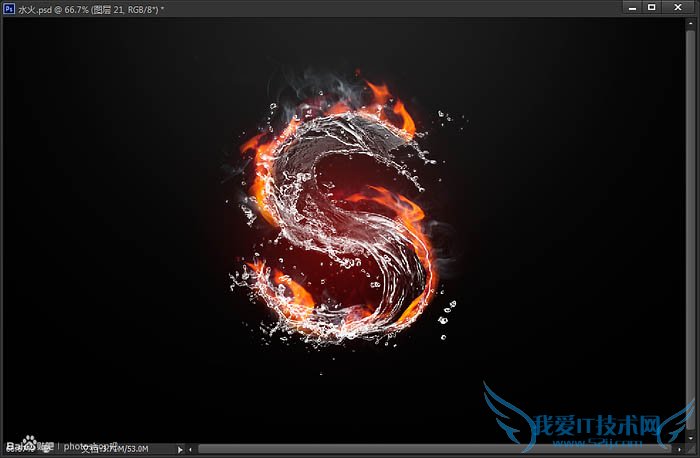Click the vertical scrollbar up arrow
Screen dimensions: 700x458
(690, 22)
